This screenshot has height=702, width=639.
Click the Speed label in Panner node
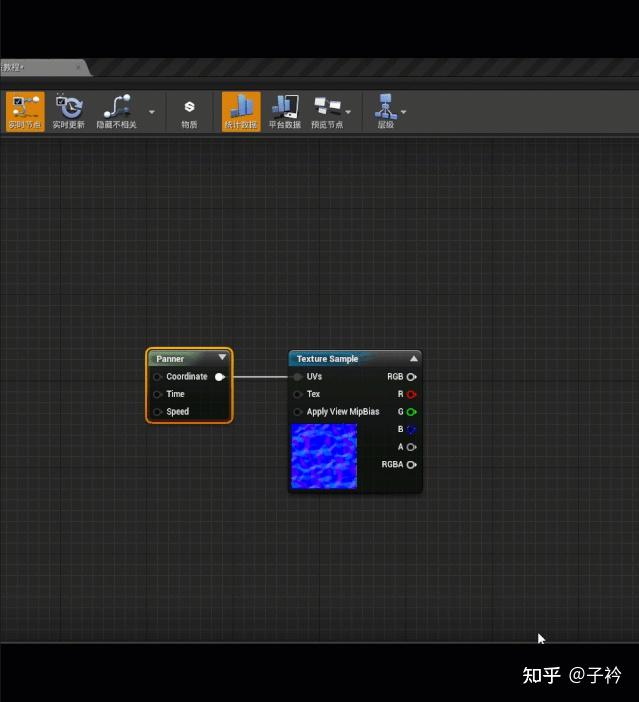177,411
